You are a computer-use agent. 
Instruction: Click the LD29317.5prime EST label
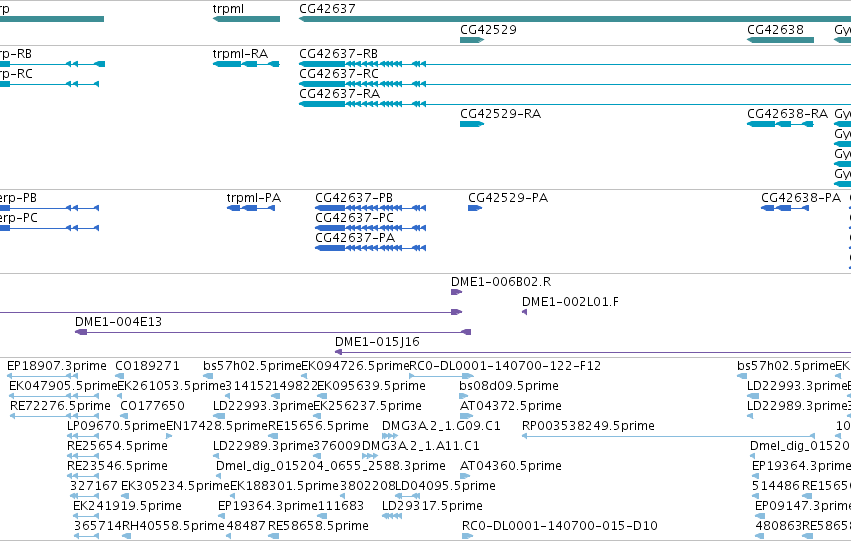(433, 507)
